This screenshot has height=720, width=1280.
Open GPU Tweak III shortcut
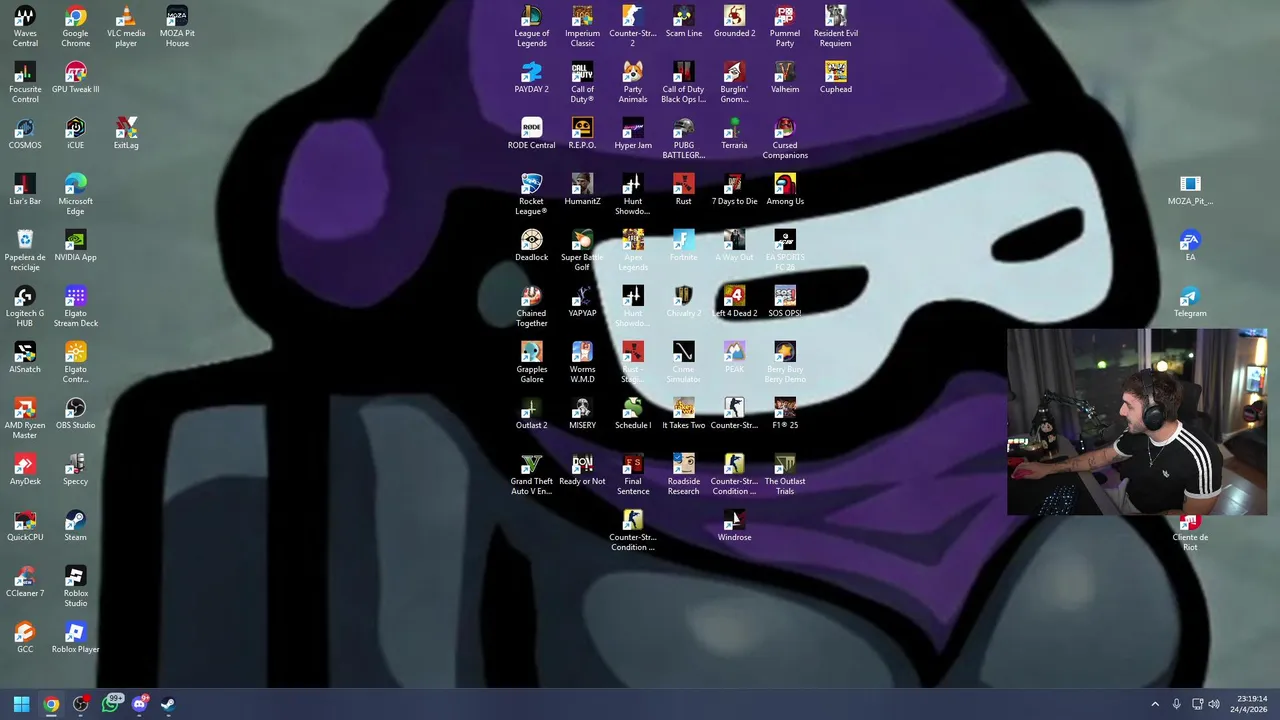[76, 78]
